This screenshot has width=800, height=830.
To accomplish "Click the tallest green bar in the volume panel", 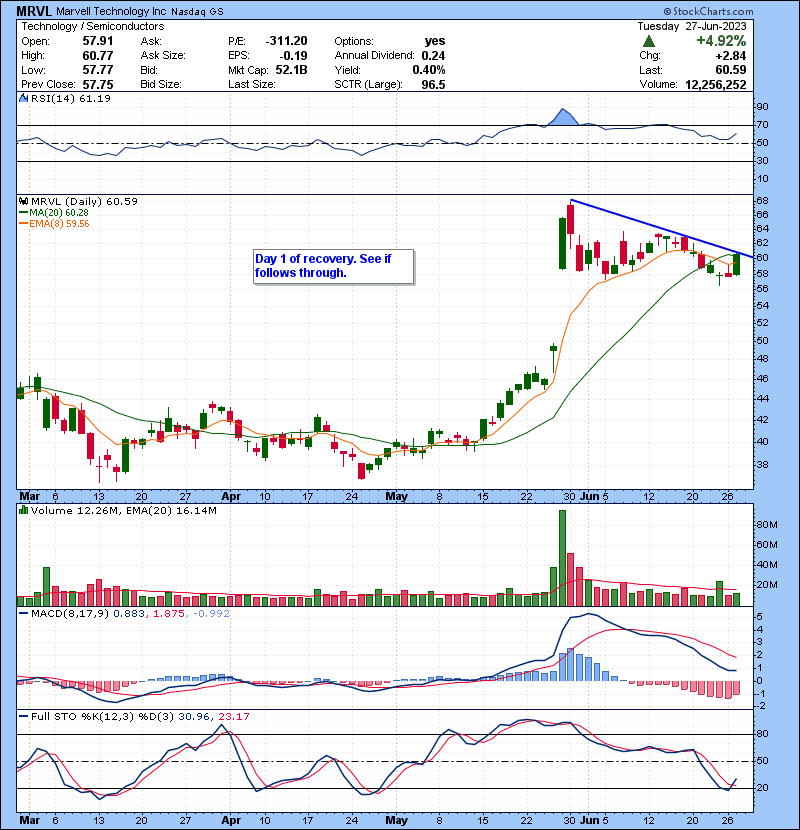I will pyautogui.click(x=562, y=558).
